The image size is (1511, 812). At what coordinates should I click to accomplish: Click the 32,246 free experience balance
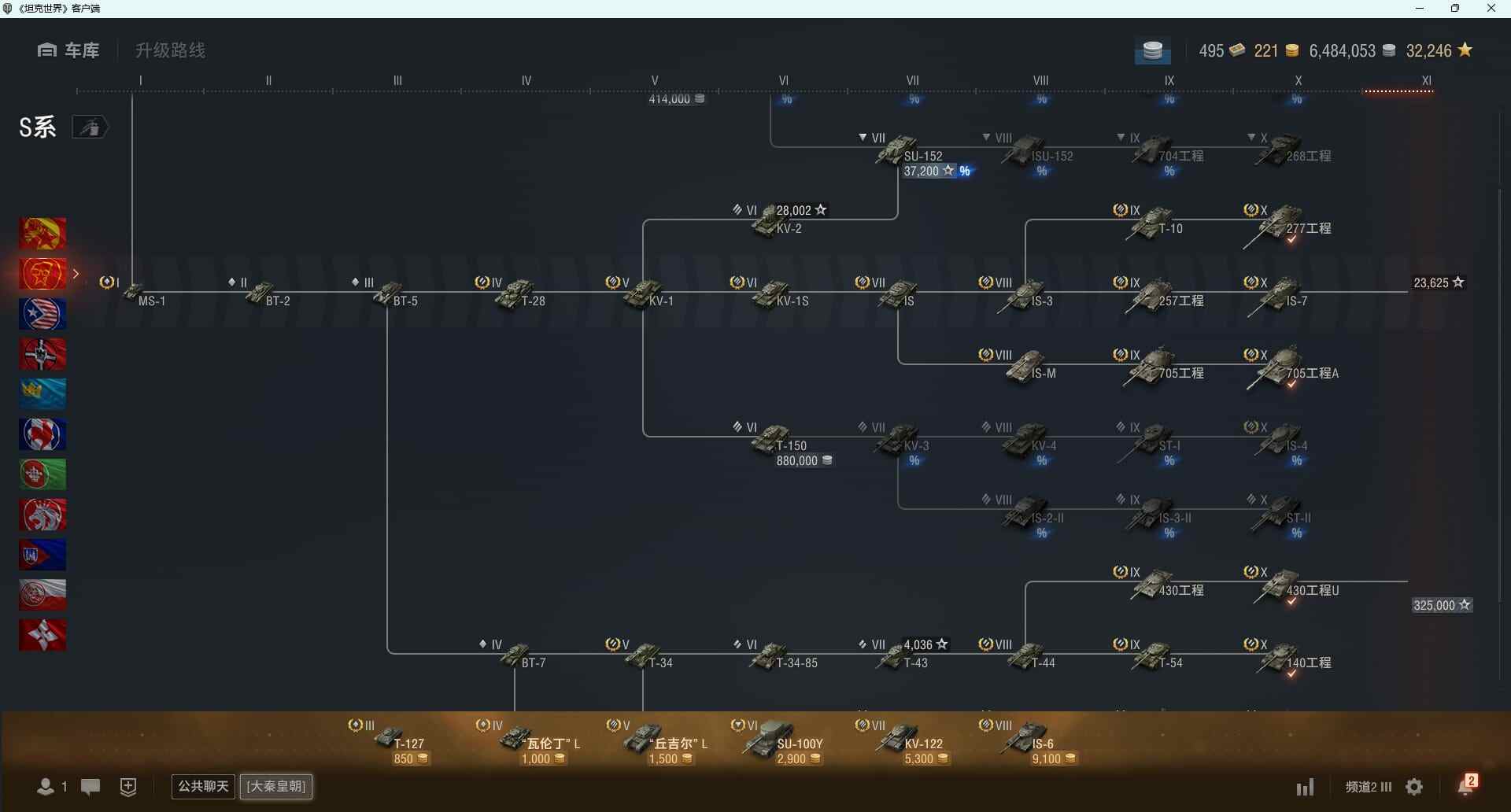1439,50
